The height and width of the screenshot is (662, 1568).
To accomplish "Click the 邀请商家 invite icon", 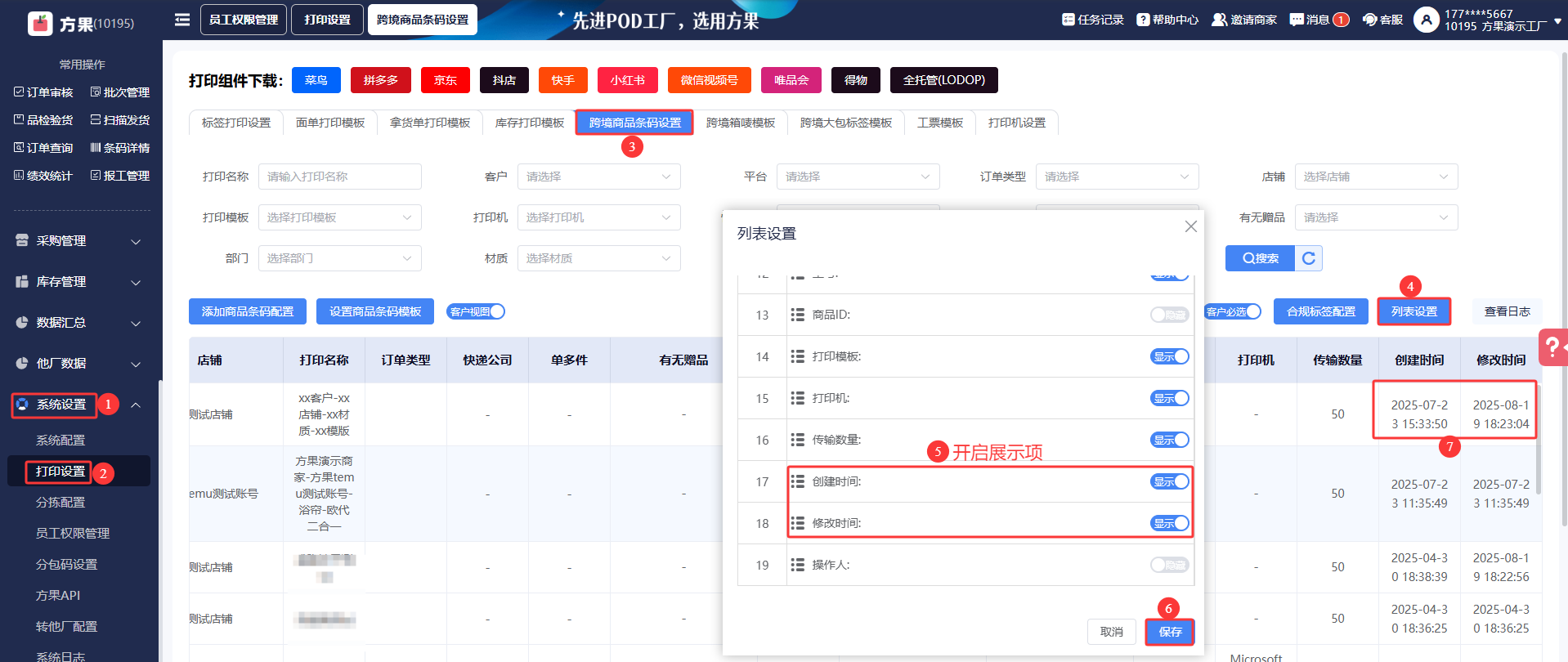I will point(1219,20).
